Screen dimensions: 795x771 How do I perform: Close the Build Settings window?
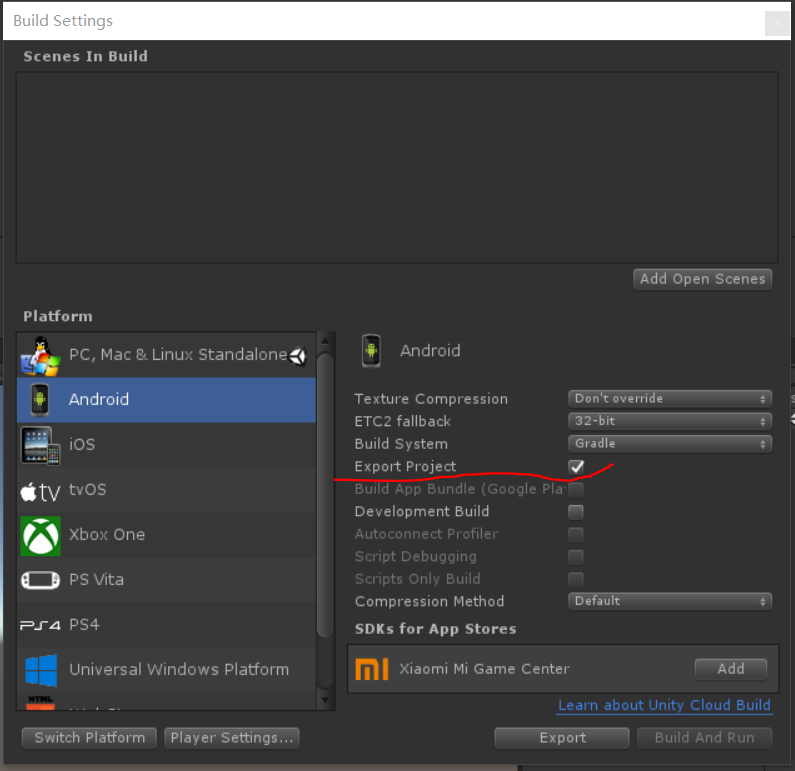coord(777,23)
